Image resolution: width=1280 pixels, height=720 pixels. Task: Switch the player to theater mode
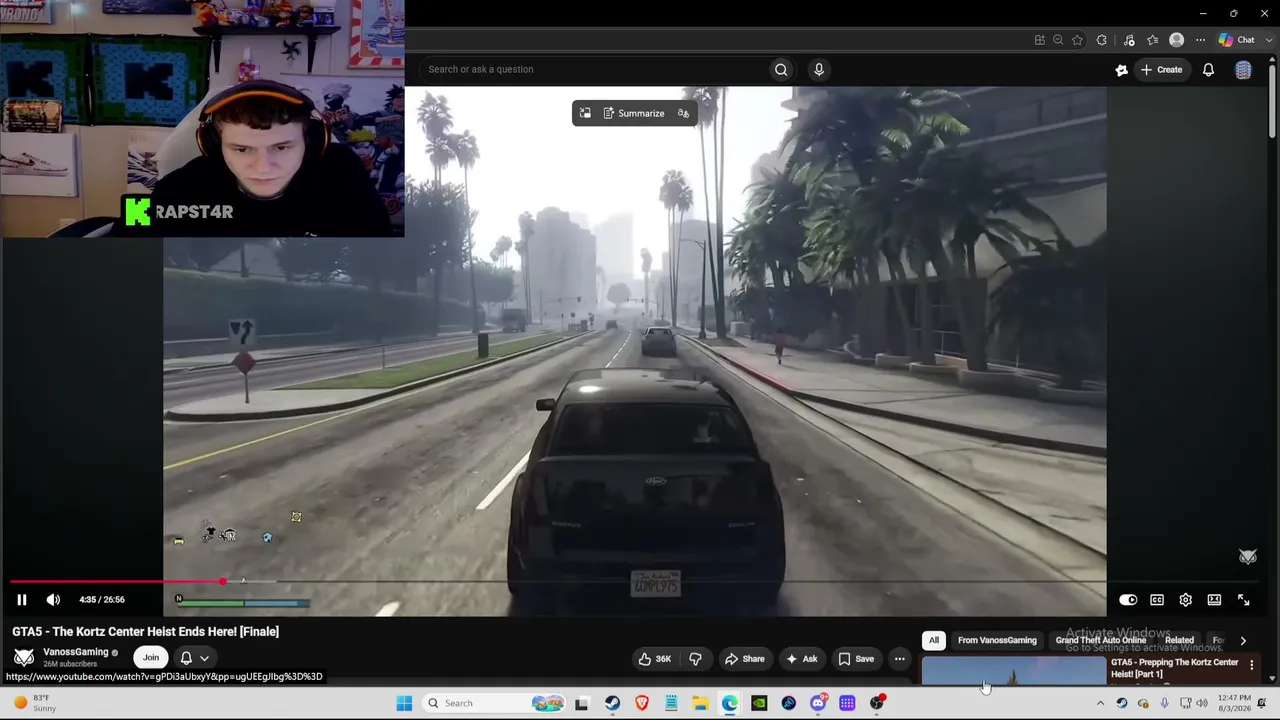coord(1214,600)
